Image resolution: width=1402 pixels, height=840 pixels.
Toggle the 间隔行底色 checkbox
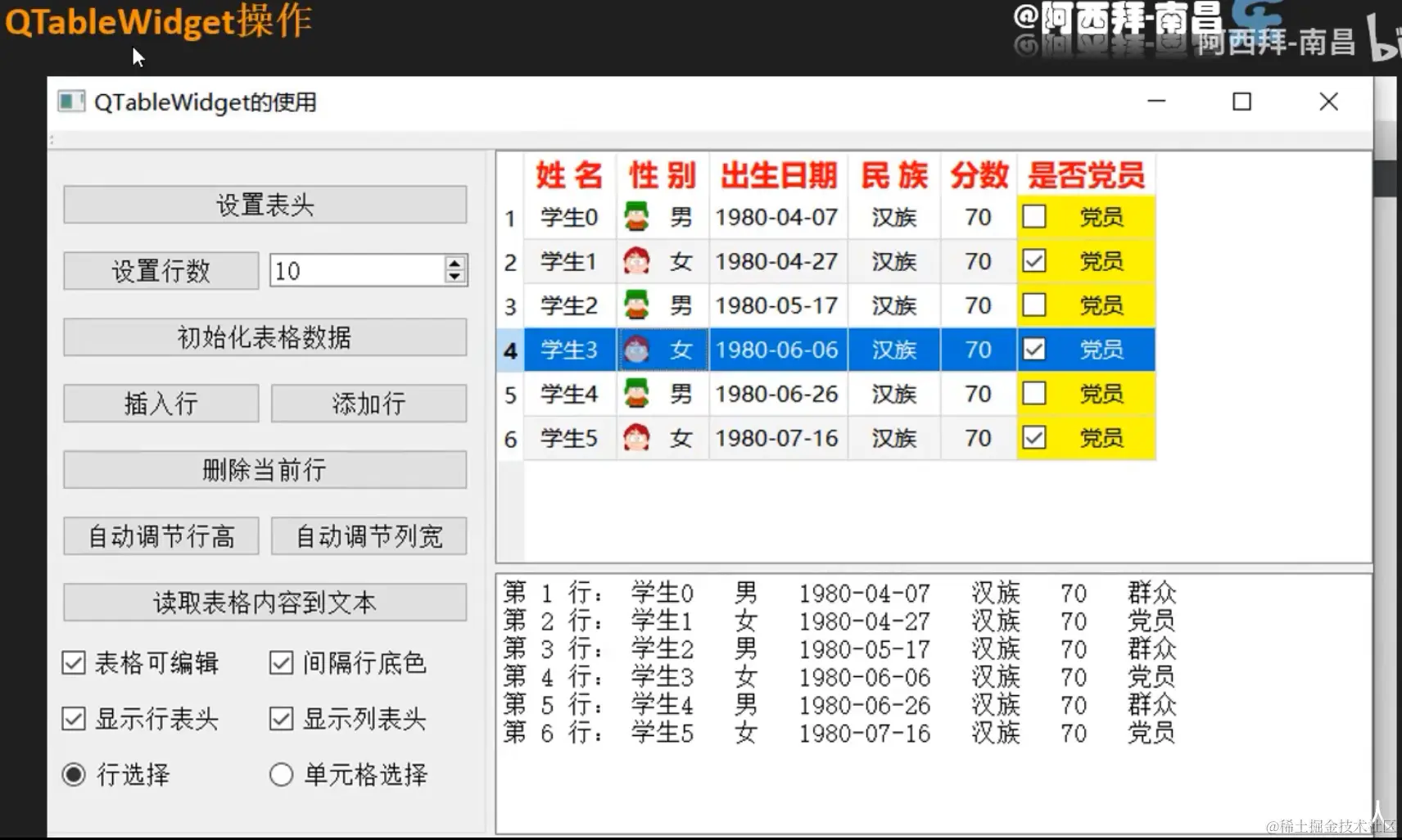click(x=282, y=663)
